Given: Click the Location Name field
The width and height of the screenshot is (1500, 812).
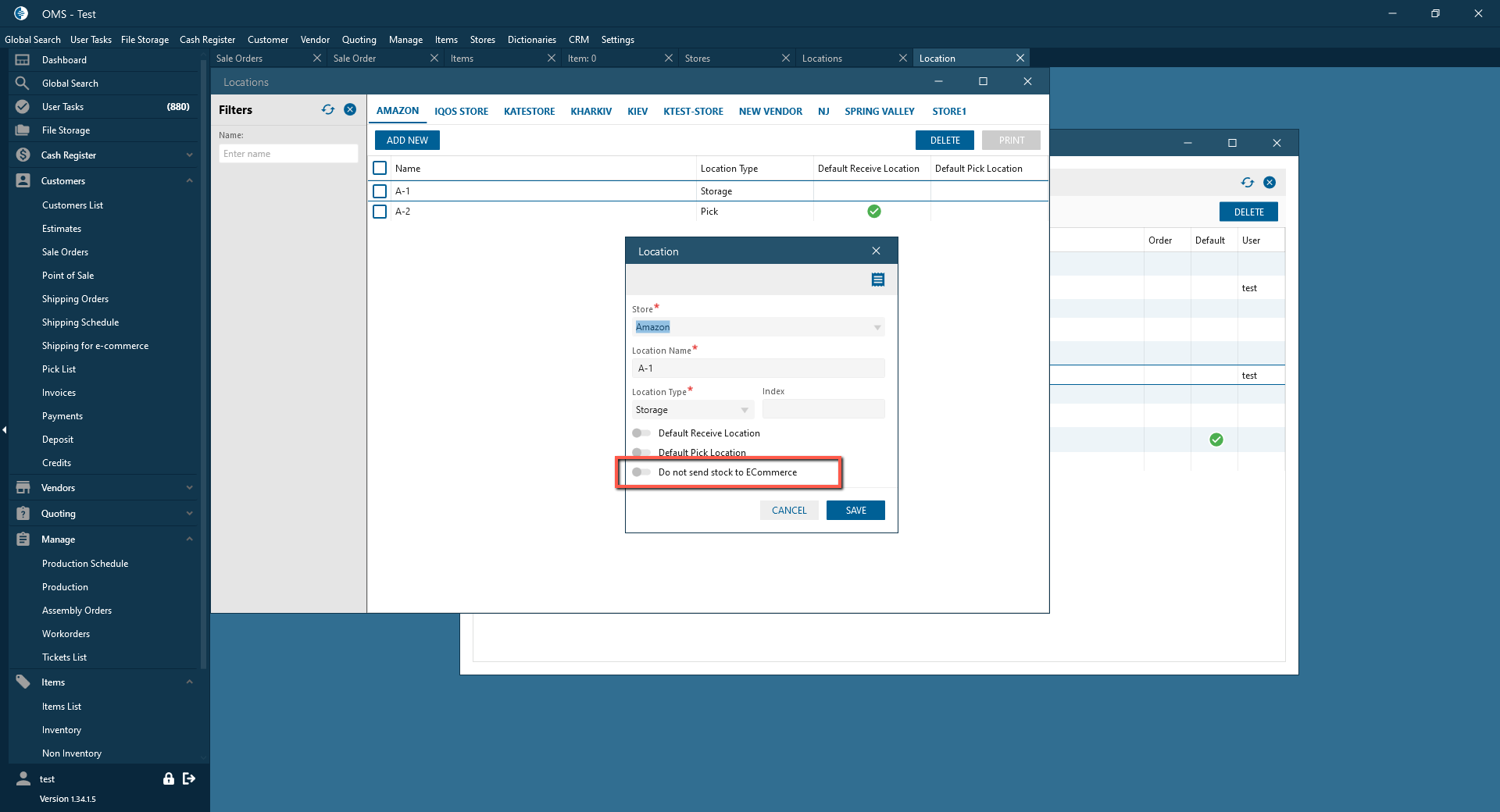Looking at the screenshot, I should pos(759,369).
